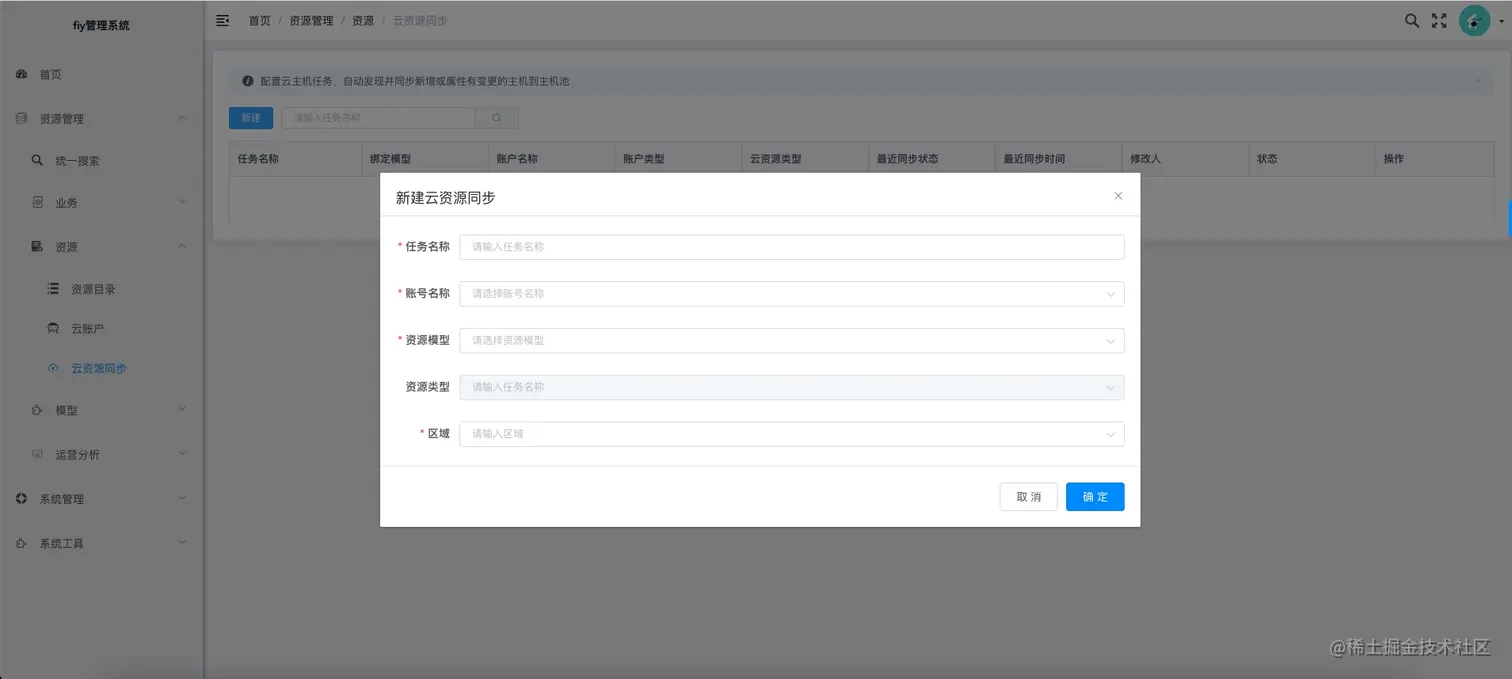Click 资源 in the breadcrumb
The height and width of the screenshot is (679, 1512).
(x=363, y=21)
